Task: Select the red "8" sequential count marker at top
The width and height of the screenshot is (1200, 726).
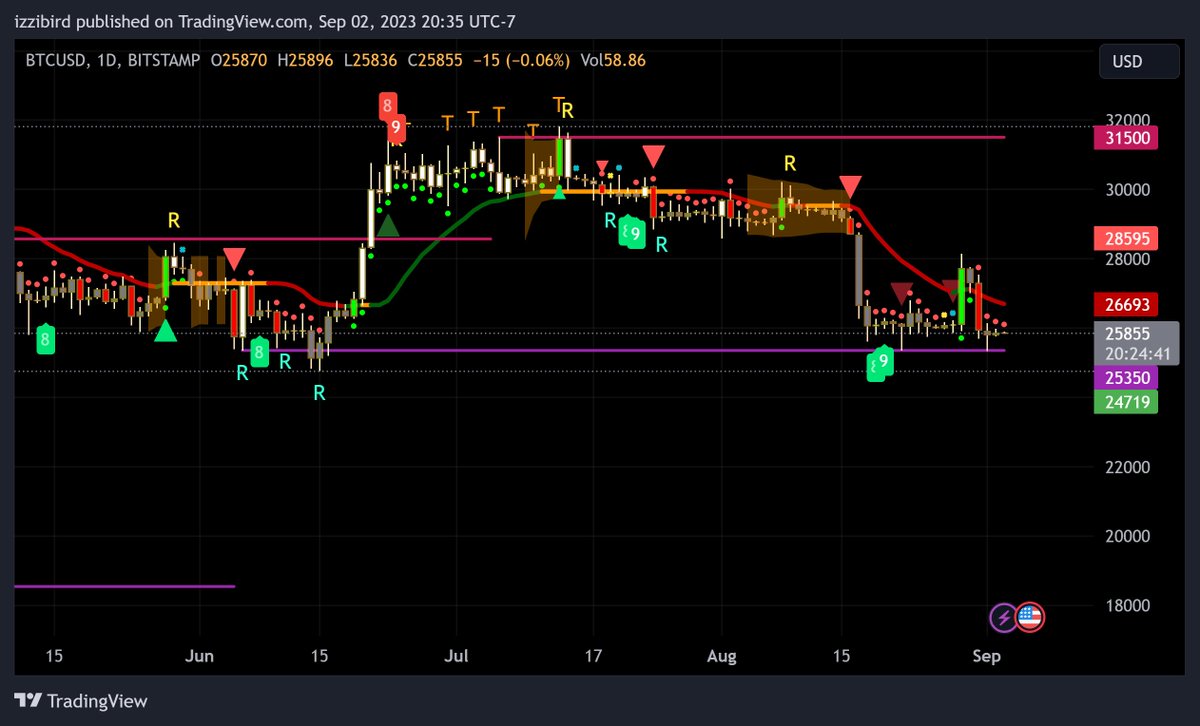Action: click(x=388, y=103)
